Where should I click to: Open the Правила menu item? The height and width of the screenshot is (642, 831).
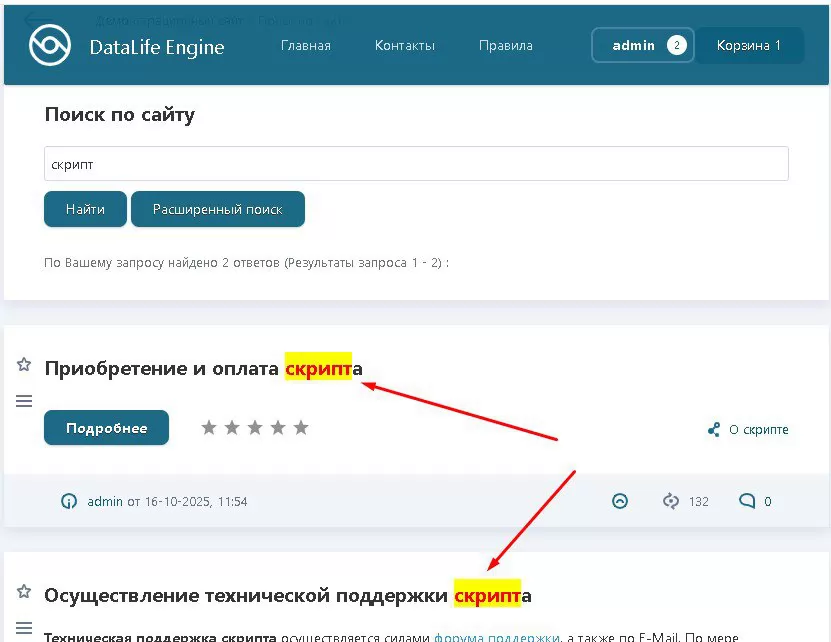(x=505, y=46)
